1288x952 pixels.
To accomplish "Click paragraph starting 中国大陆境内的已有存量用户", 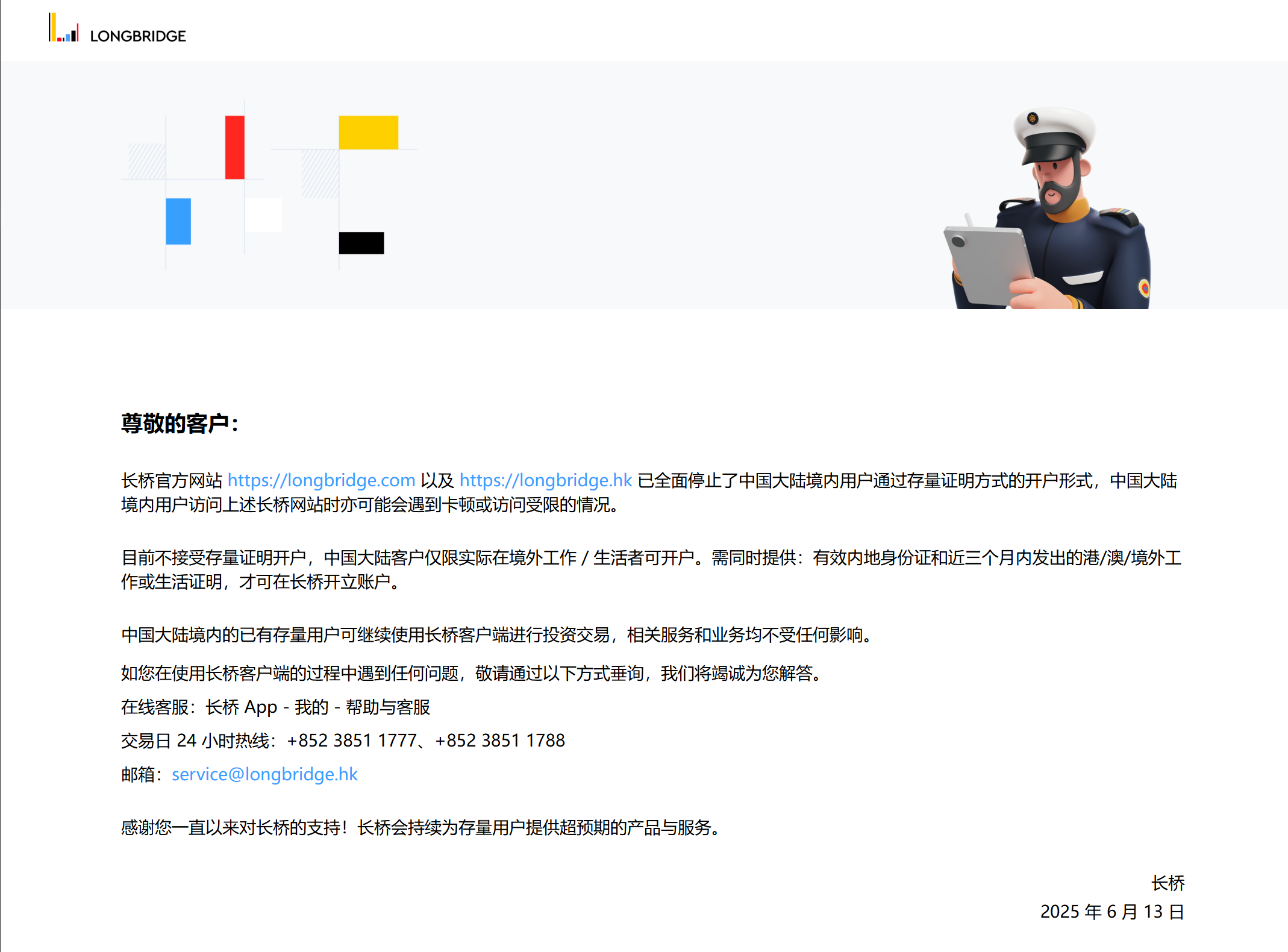I will tap(498, 634).
